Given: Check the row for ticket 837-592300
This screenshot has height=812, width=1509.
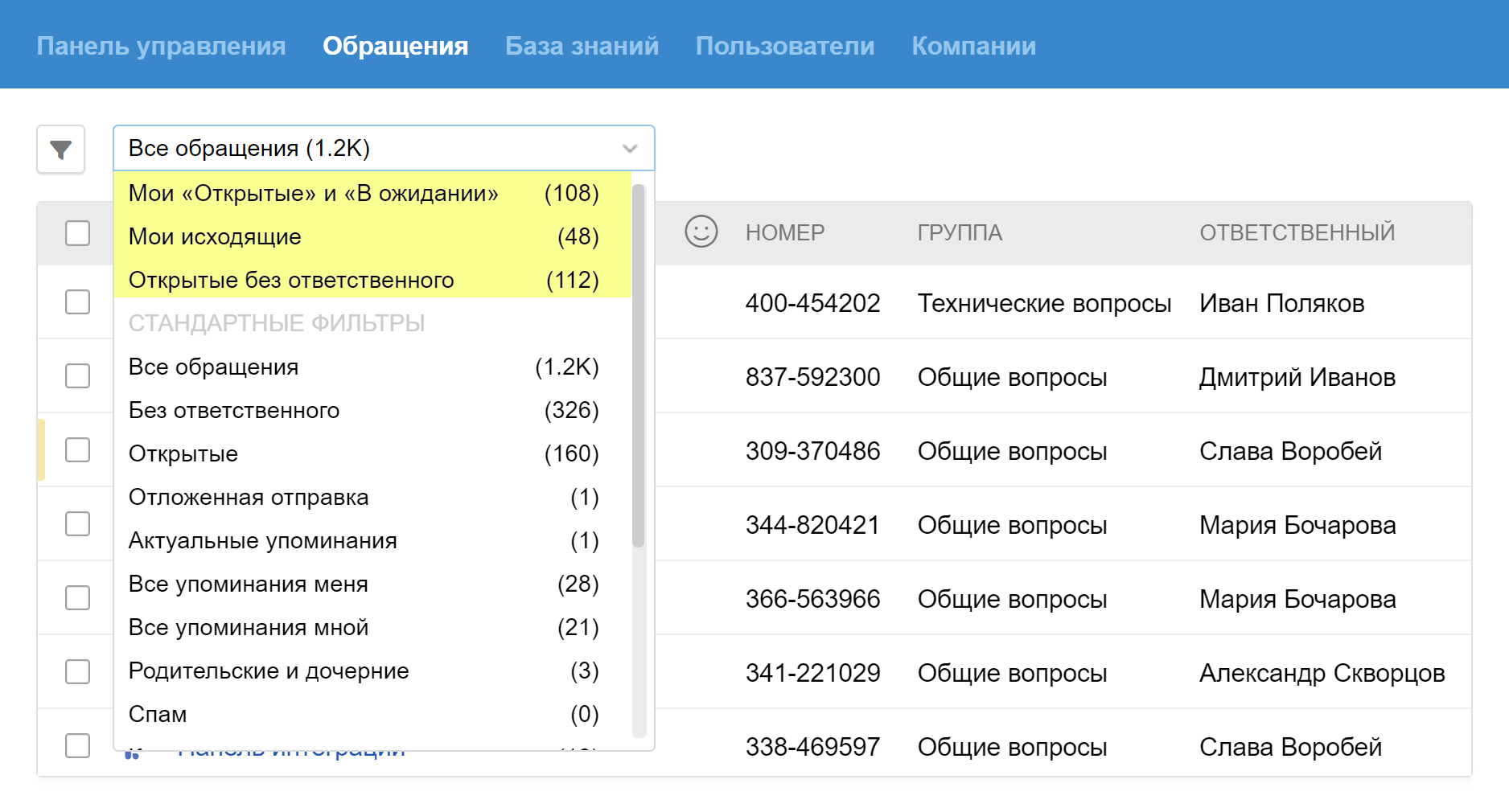Looking at the screenshot, I should [77, 376].
